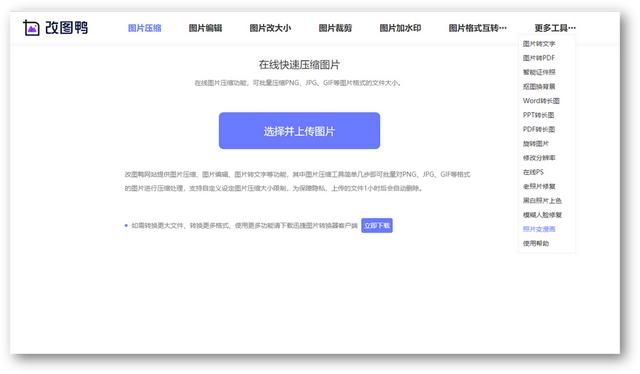
Task: Open 在线PS from the menu
Action: coord(533,172)
